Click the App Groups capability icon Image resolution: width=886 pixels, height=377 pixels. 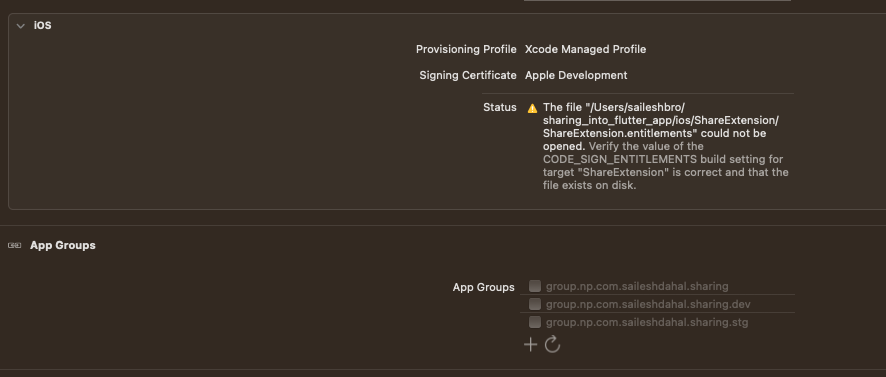click(x=15, y=245)
